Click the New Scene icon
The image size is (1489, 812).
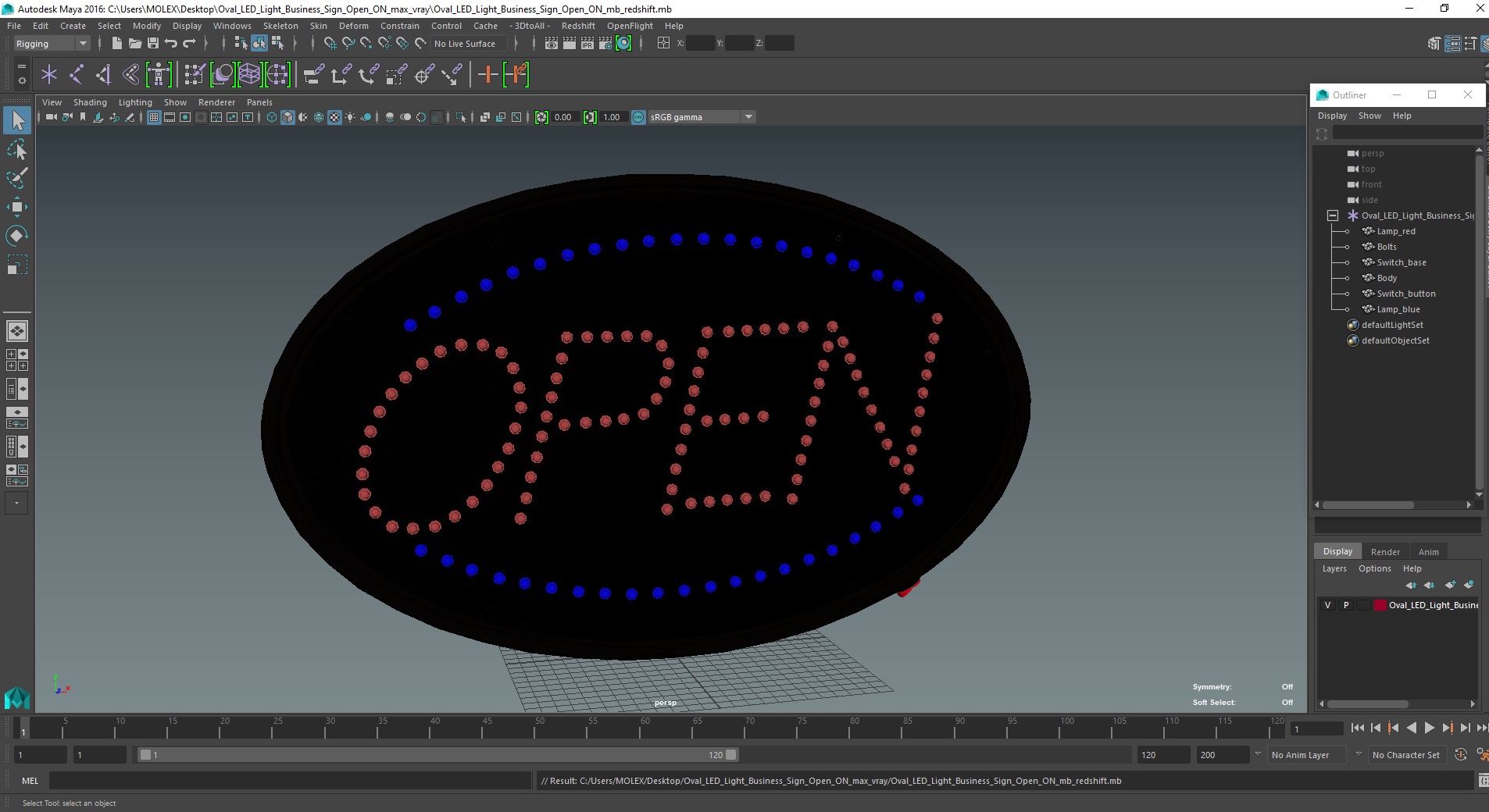point(116,44)
